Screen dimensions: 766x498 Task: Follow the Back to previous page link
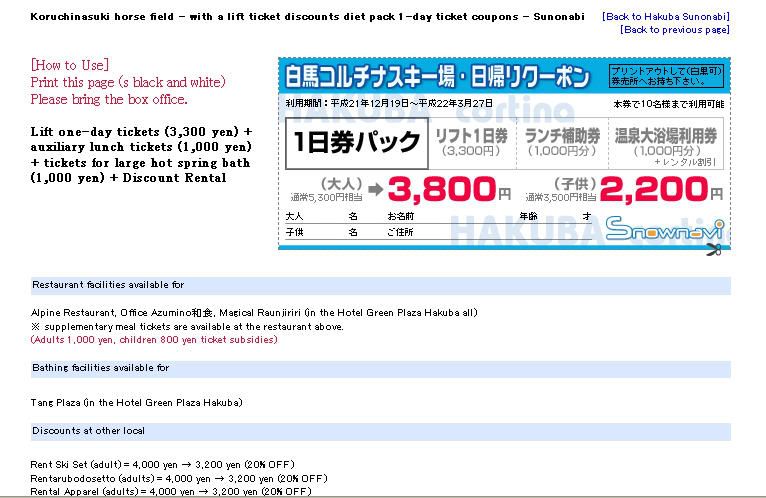[675, 30]
